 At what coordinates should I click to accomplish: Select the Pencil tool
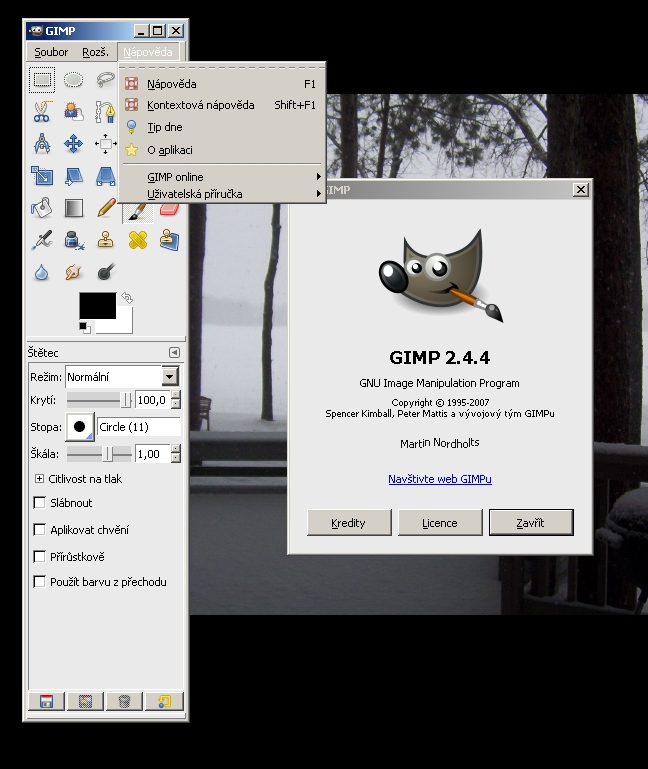click(105, 208)
